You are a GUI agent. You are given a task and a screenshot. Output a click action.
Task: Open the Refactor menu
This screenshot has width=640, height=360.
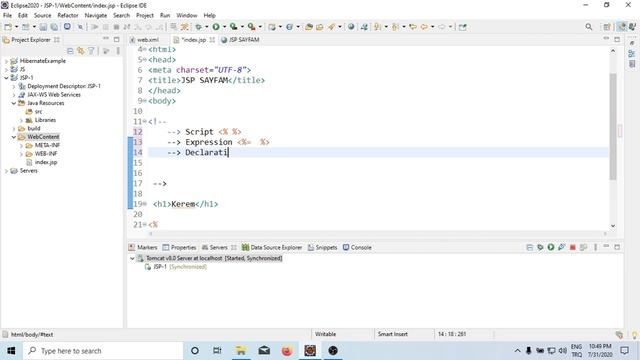tap(68, 16)
